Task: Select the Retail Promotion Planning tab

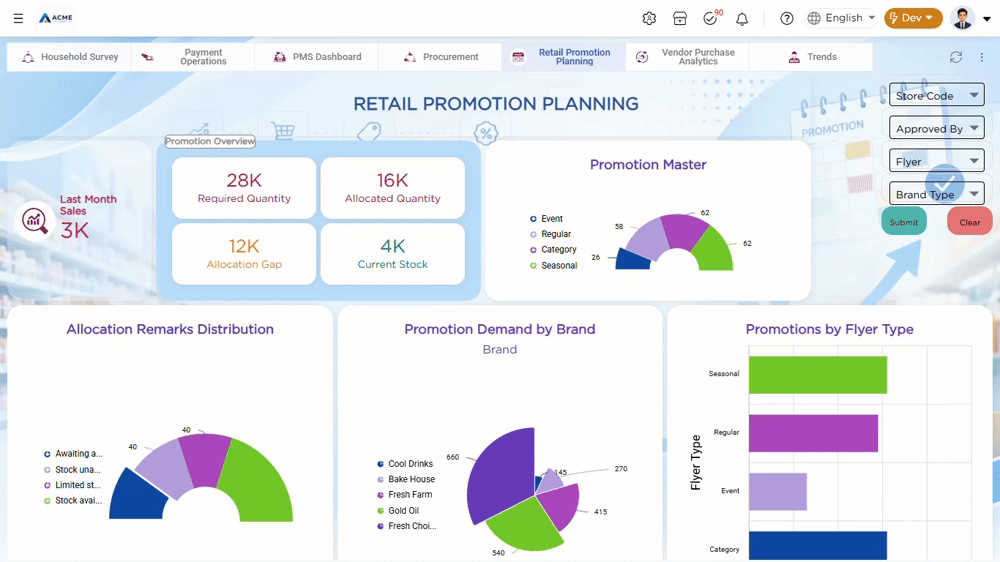Action: [564, 57]
